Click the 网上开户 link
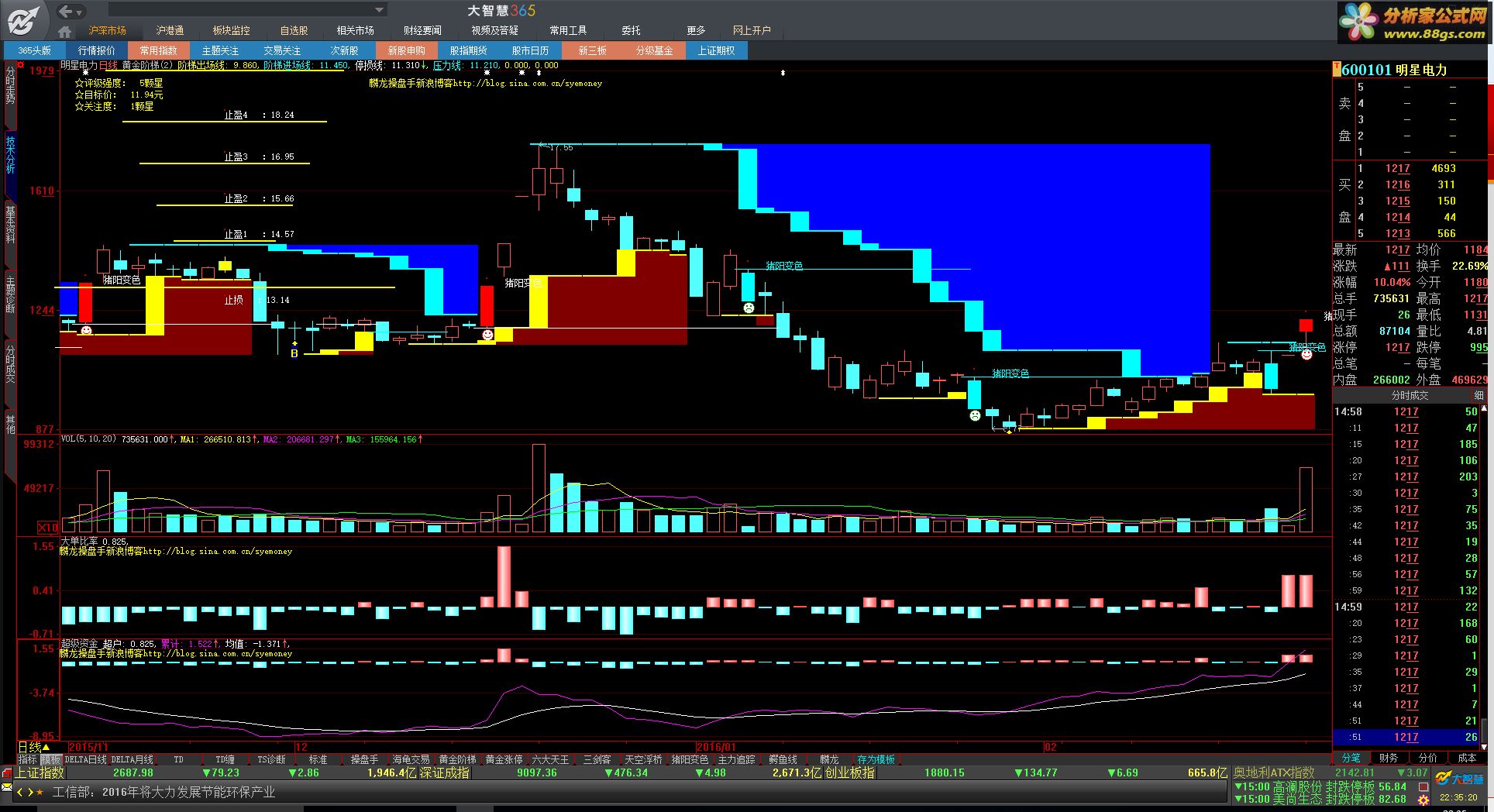The image size is (1494, 812). [x=752, y=30]
